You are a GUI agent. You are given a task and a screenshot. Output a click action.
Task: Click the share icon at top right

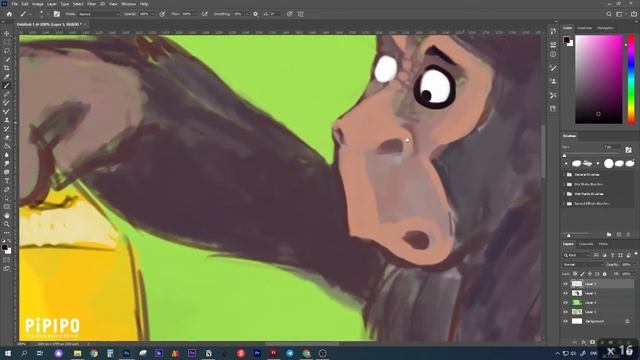pyautogui.click(x=634, y=14)
